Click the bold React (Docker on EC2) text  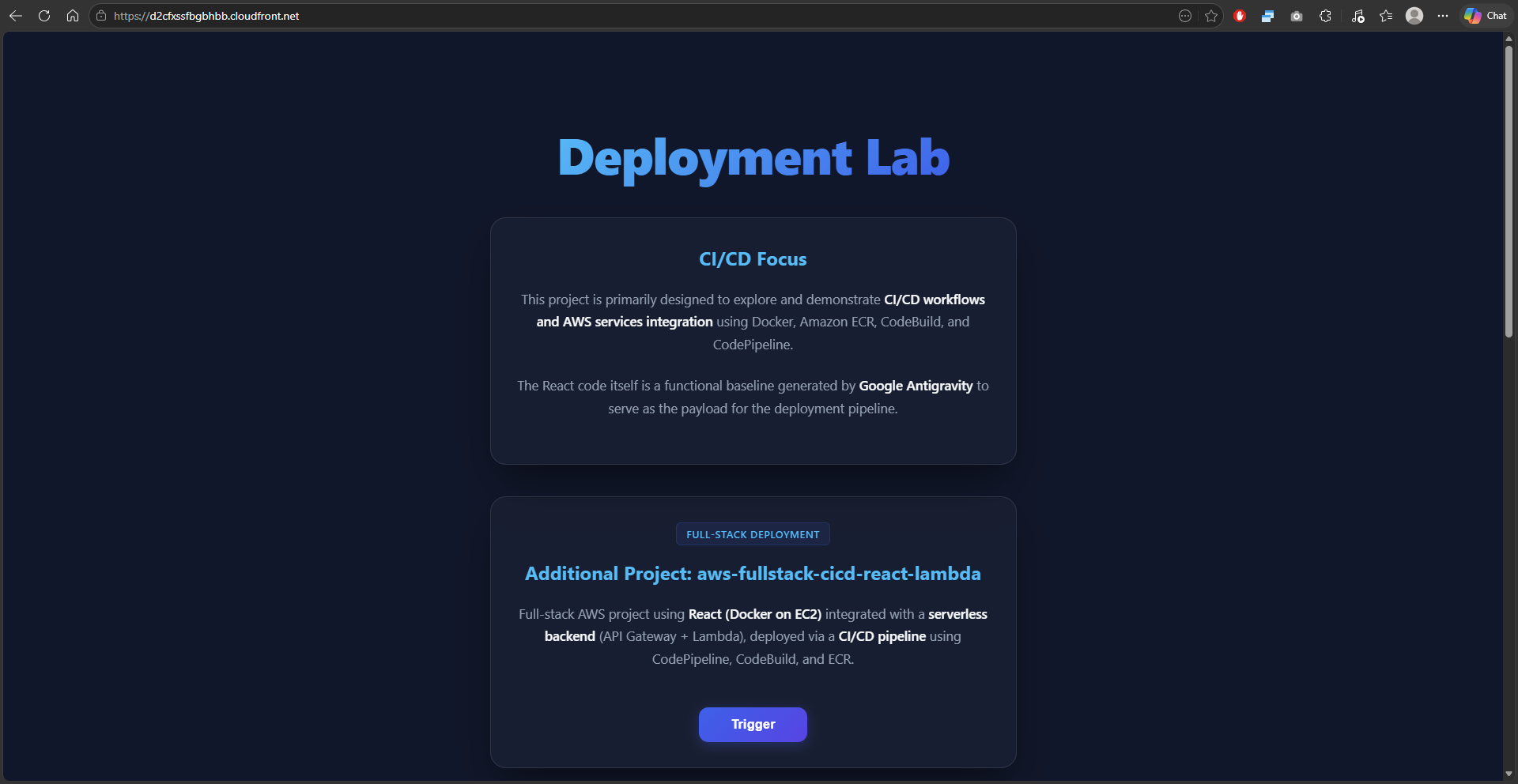(x=755, y=614)
